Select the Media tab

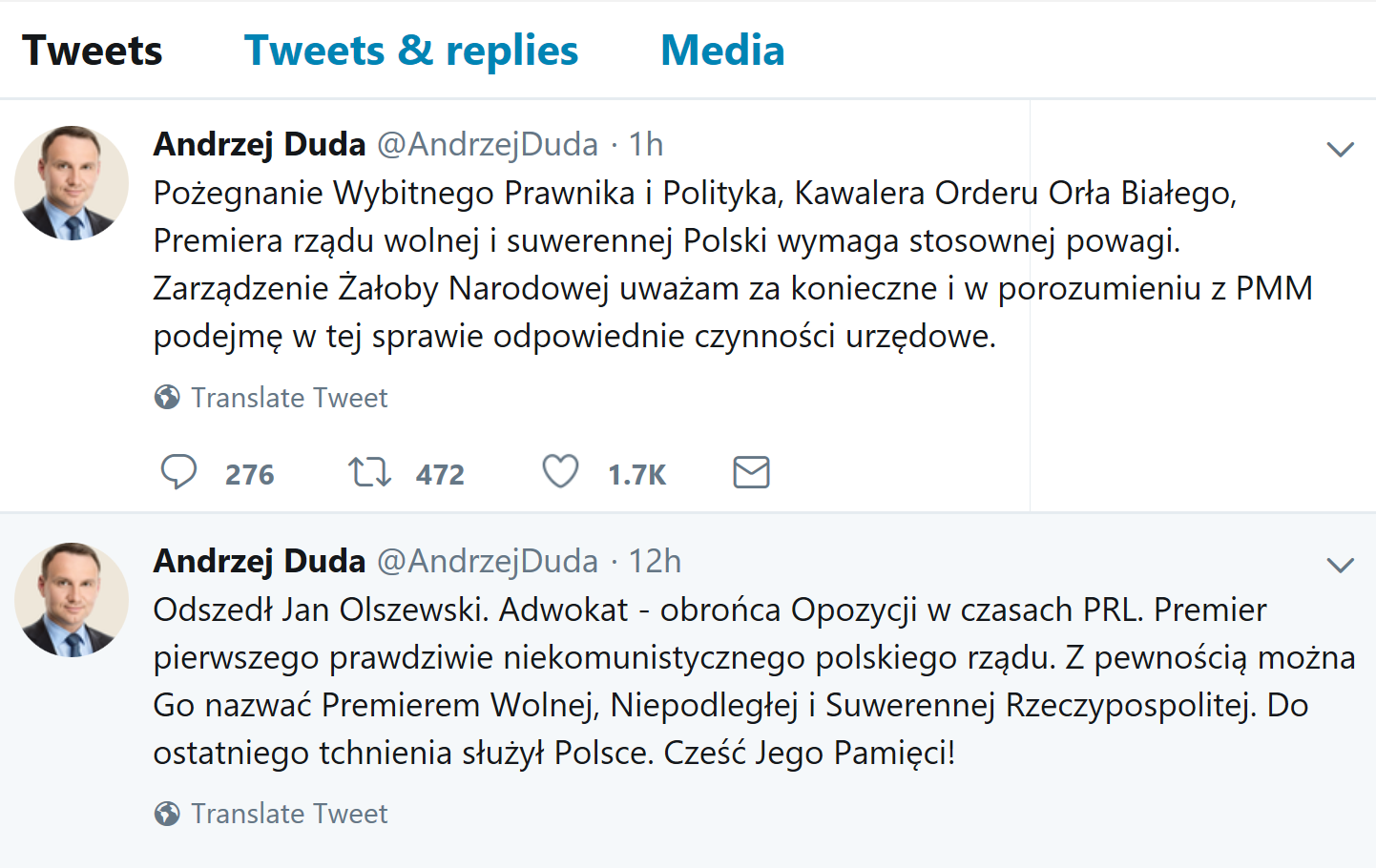[722, 51]
